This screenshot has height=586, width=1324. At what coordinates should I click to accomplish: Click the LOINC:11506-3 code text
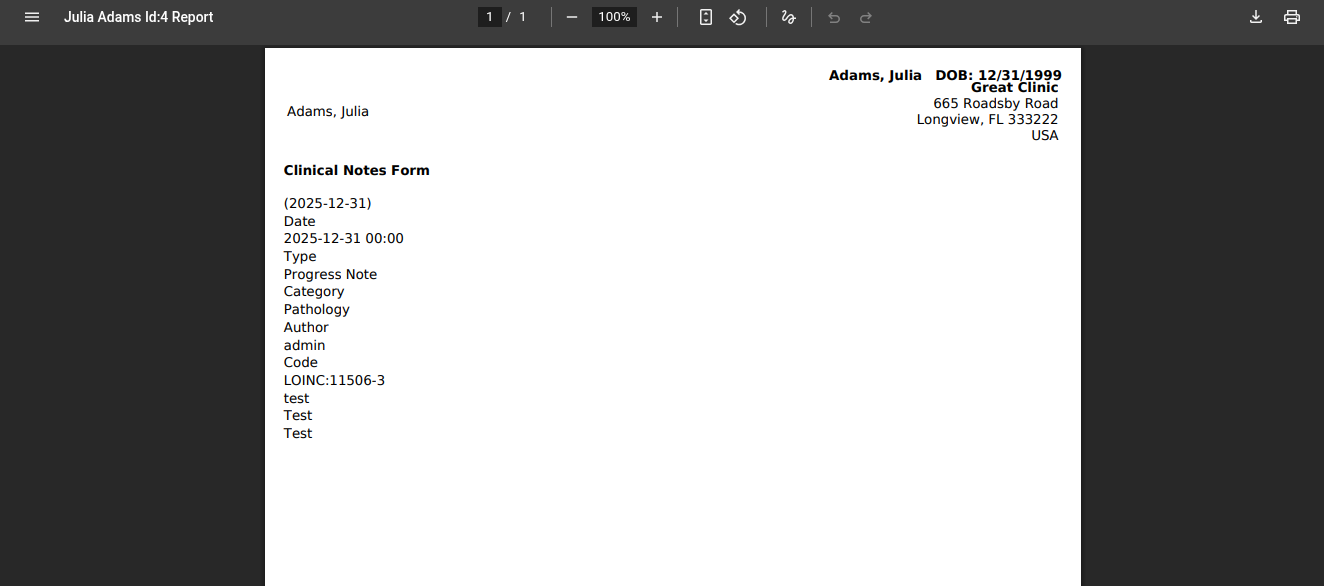(334, 381)
